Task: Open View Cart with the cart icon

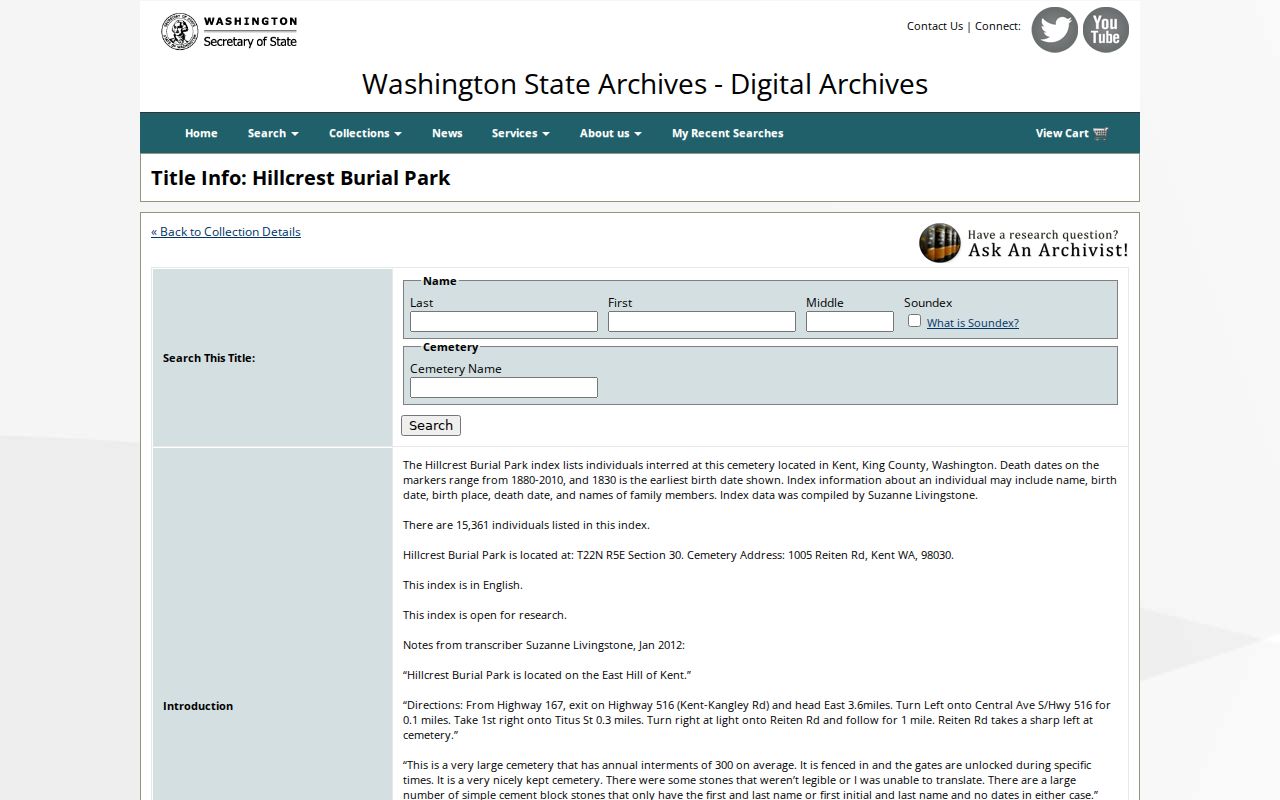Action: [x=1072, y=133]
